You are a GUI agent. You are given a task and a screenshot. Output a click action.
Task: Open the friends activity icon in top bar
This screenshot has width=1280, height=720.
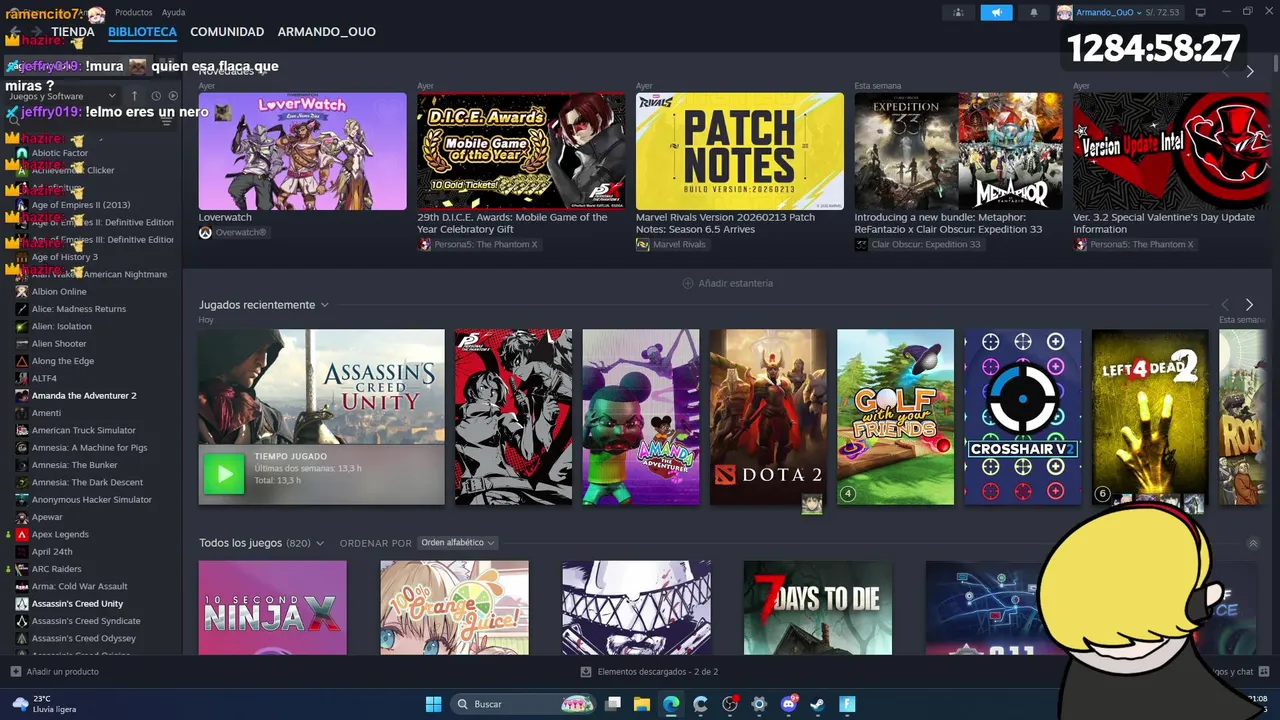point(958,12)
